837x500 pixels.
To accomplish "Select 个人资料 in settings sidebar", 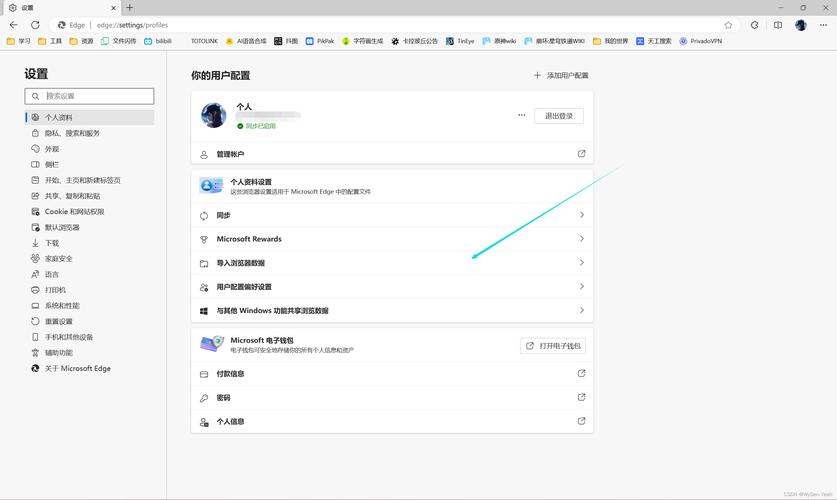I will [x=90, y=117].
